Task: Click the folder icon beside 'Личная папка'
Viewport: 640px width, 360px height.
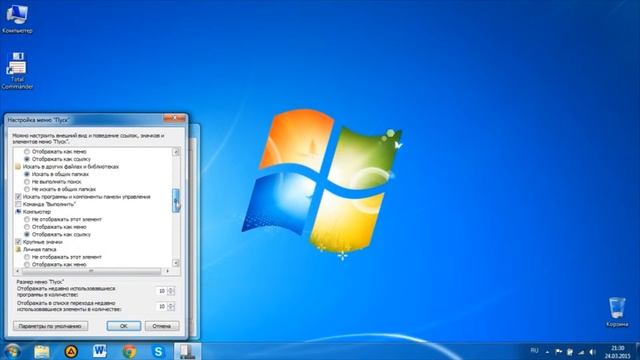Action: pos(18,249)
